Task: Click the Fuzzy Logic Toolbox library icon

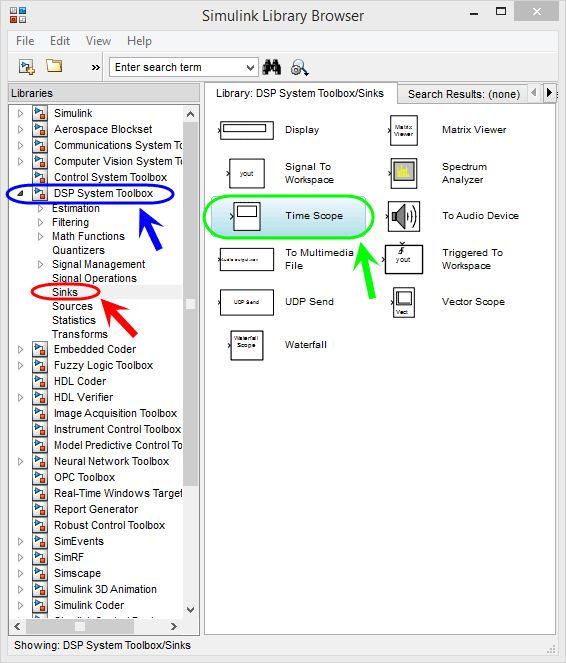Action: (40, 365)
